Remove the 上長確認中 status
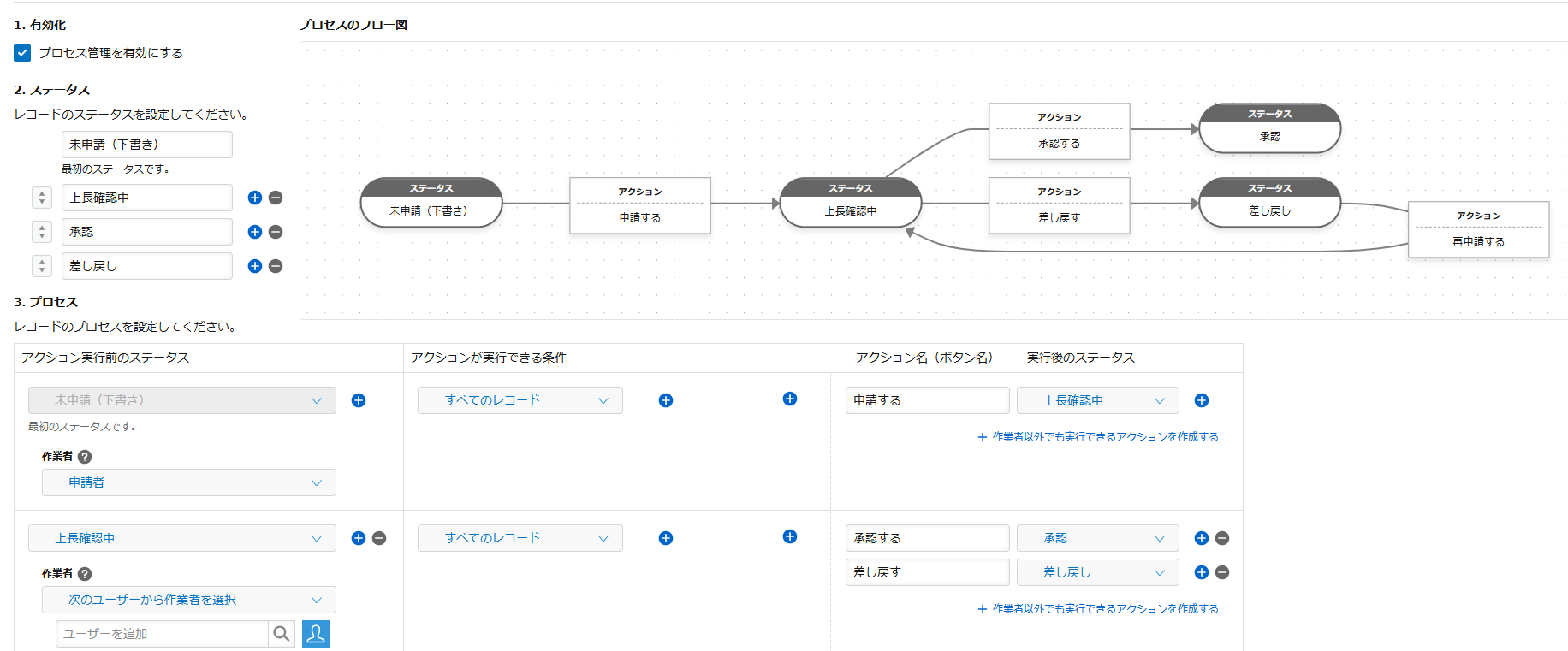1568x651 pixels. pos(276,198)
